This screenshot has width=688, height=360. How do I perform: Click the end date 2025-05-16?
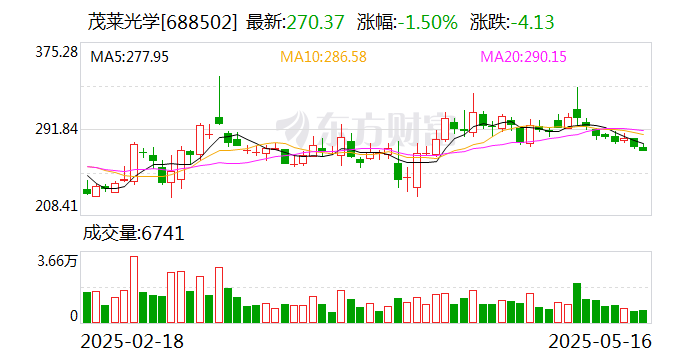tap(600, 341)
